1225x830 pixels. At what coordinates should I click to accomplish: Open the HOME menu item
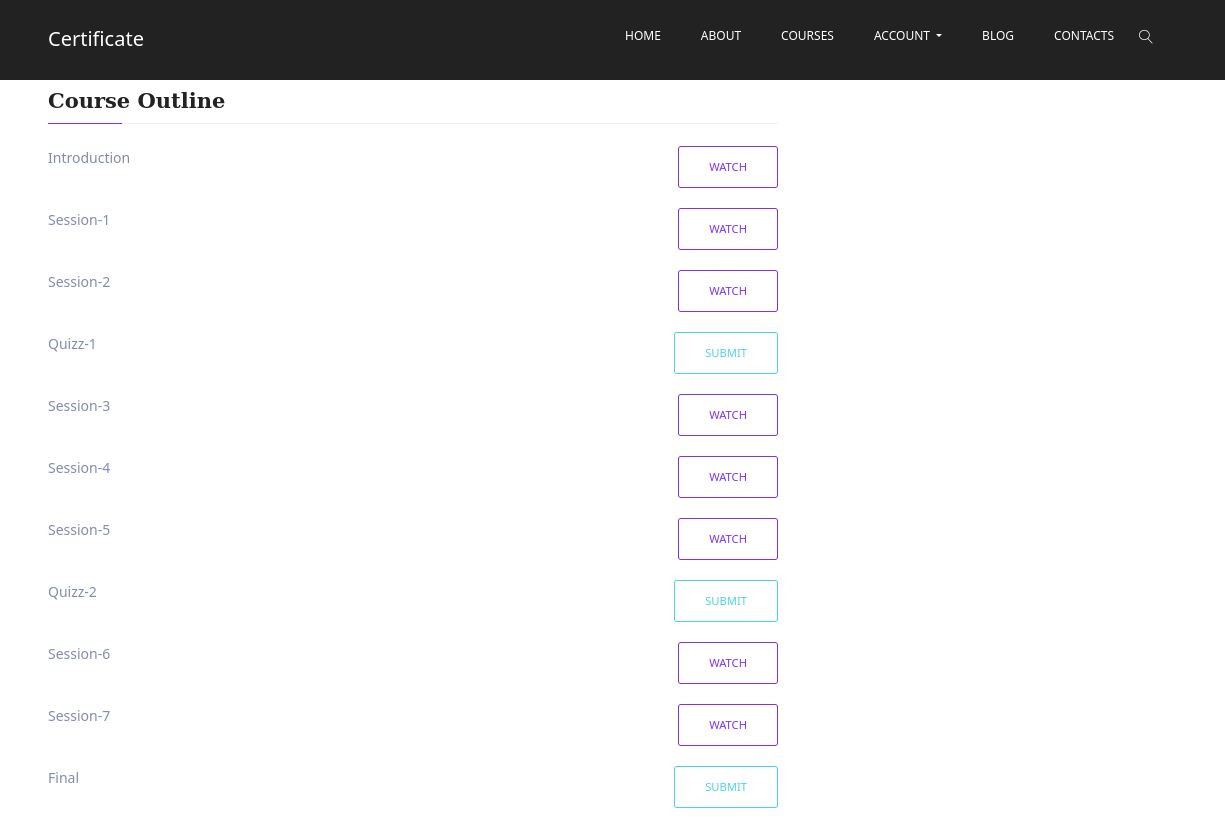pos(642,36)
